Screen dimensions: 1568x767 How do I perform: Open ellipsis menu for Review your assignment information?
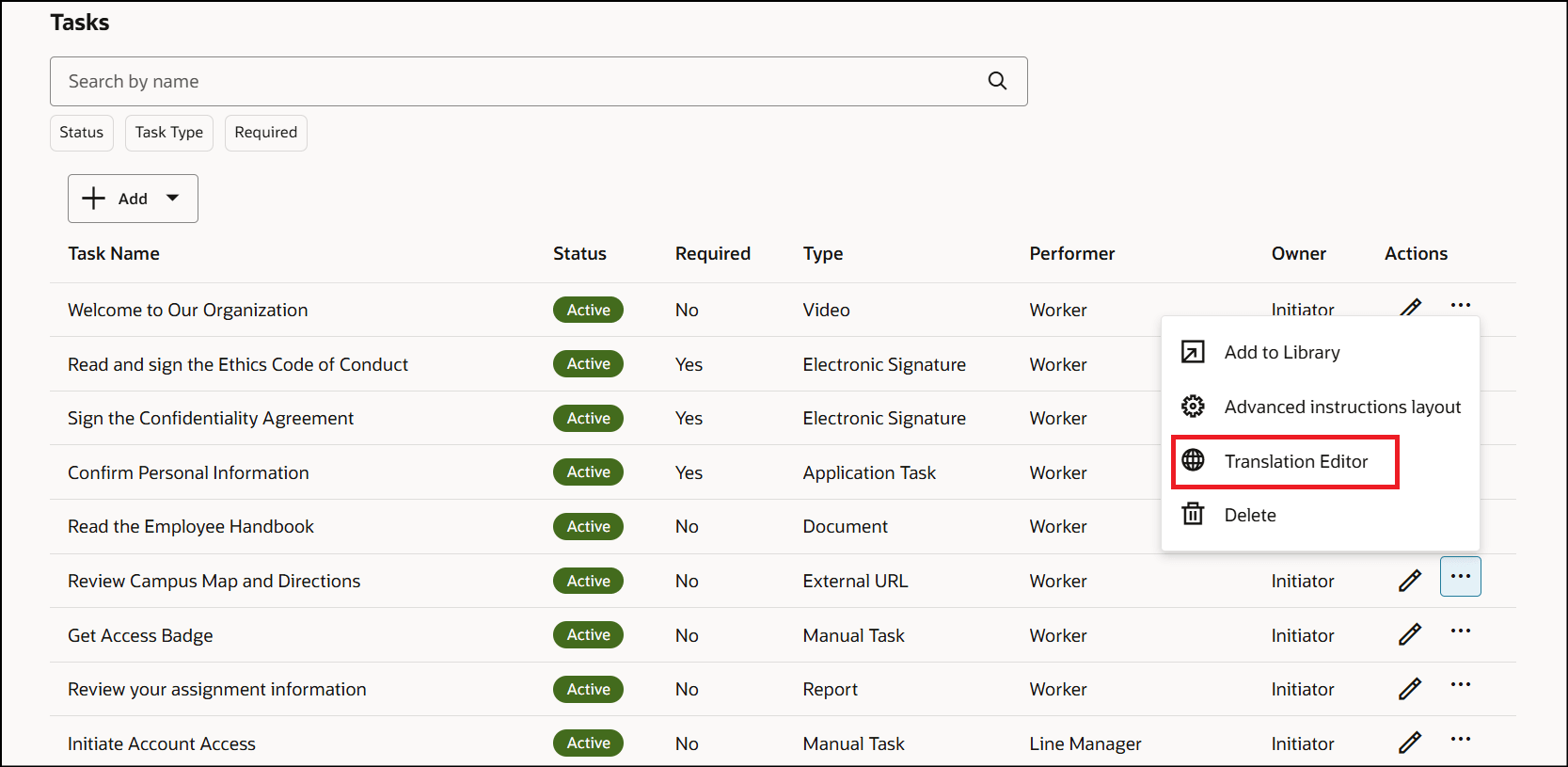pyautogui.click(x=1460, y=685)
